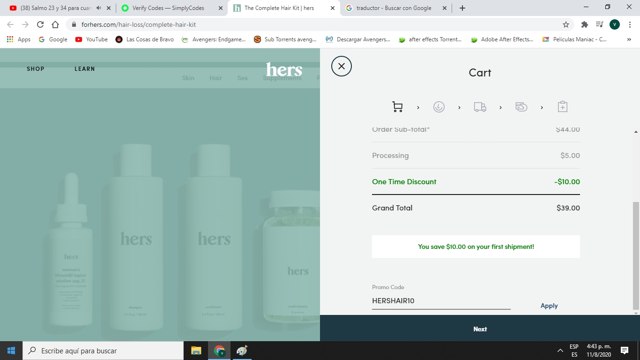Select the cart step icon in checkout progress
The height and width of the screenshot is (360, 640).
pyautogui.click(x=397, y=107)
